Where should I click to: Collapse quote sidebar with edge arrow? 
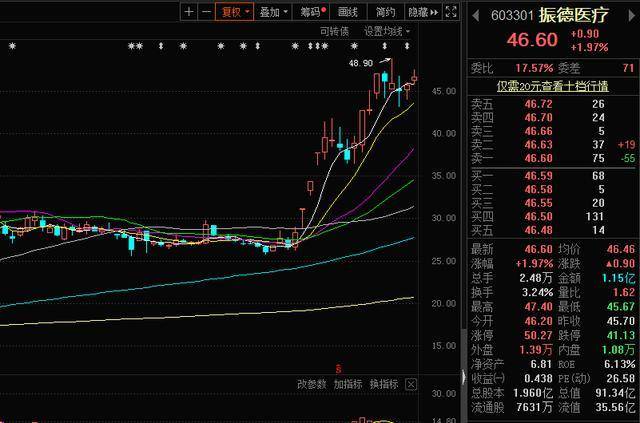(x=464, y=377)
